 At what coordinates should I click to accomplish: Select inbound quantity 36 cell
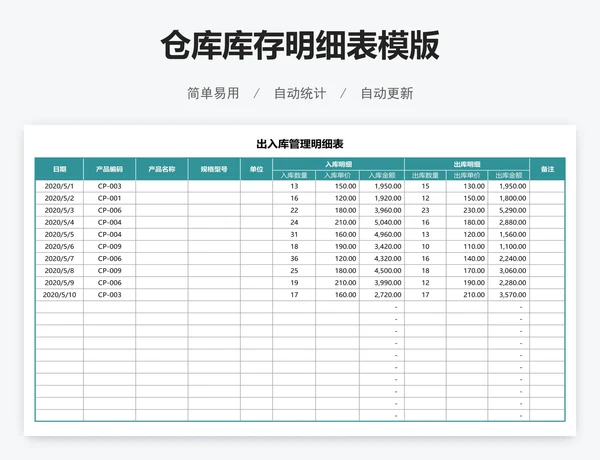coord(294,259)
